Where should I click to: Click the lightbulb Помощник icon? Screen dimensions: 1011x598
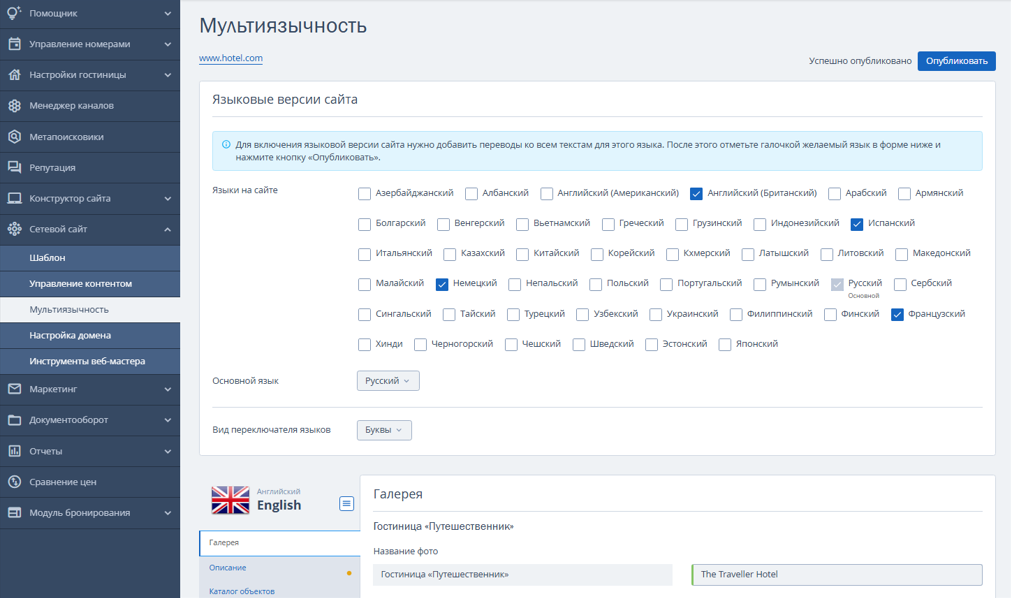[14, 13]
